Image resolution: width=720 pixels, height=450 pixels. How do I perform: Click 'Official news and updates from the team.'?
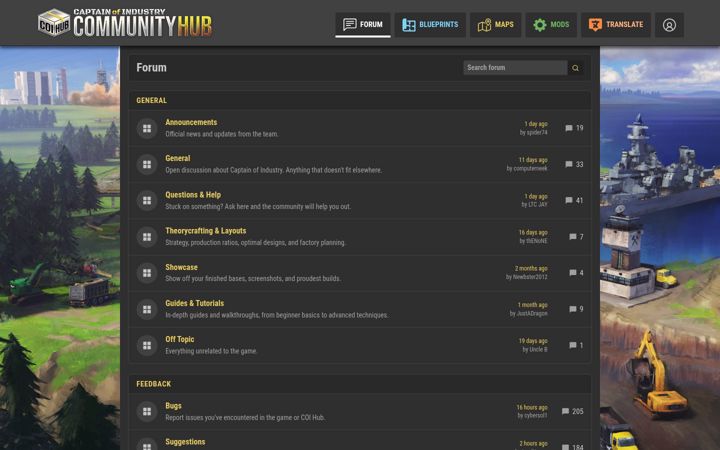[x=221, y=134]
